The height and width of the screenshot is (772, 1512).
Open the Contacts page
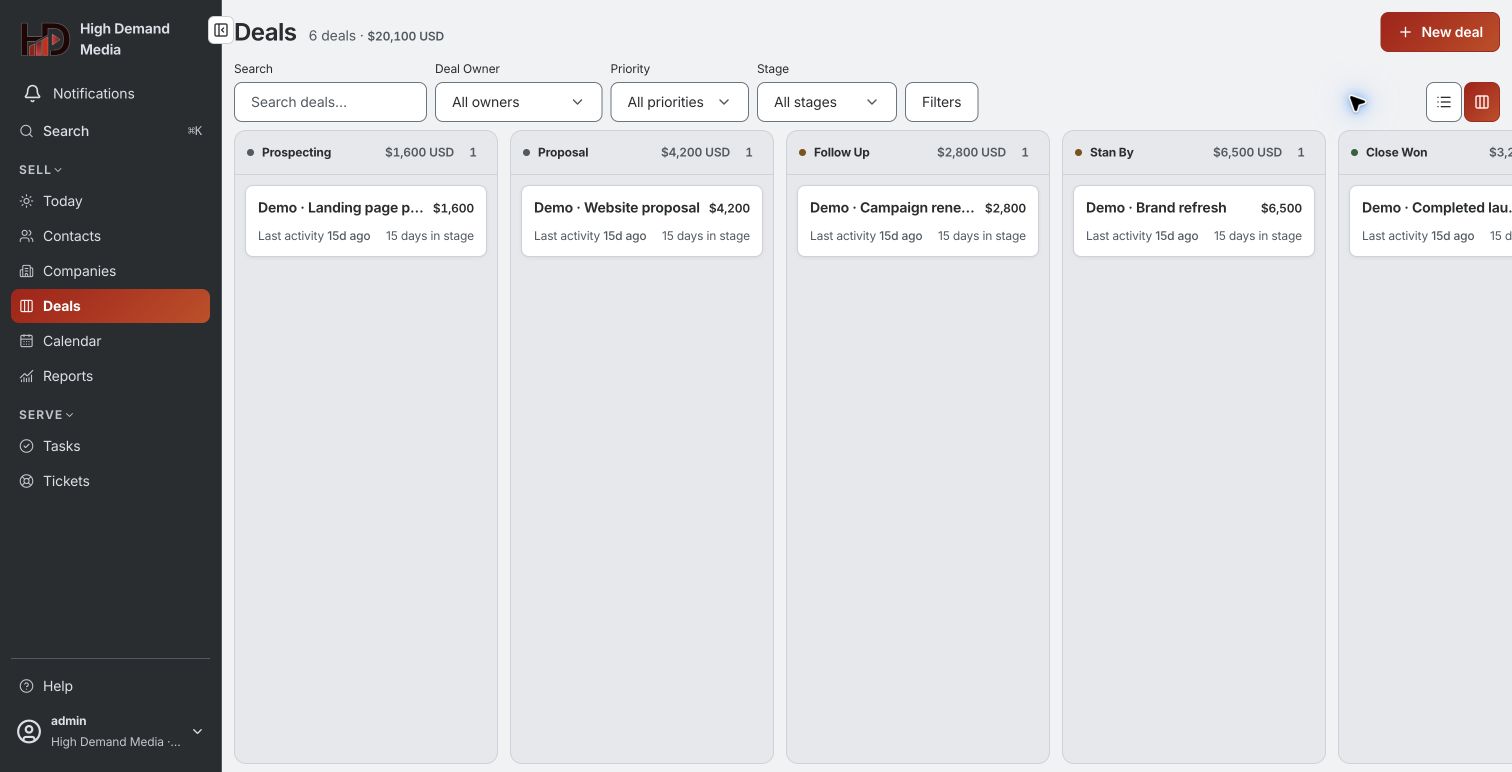[x=110, y=236]
